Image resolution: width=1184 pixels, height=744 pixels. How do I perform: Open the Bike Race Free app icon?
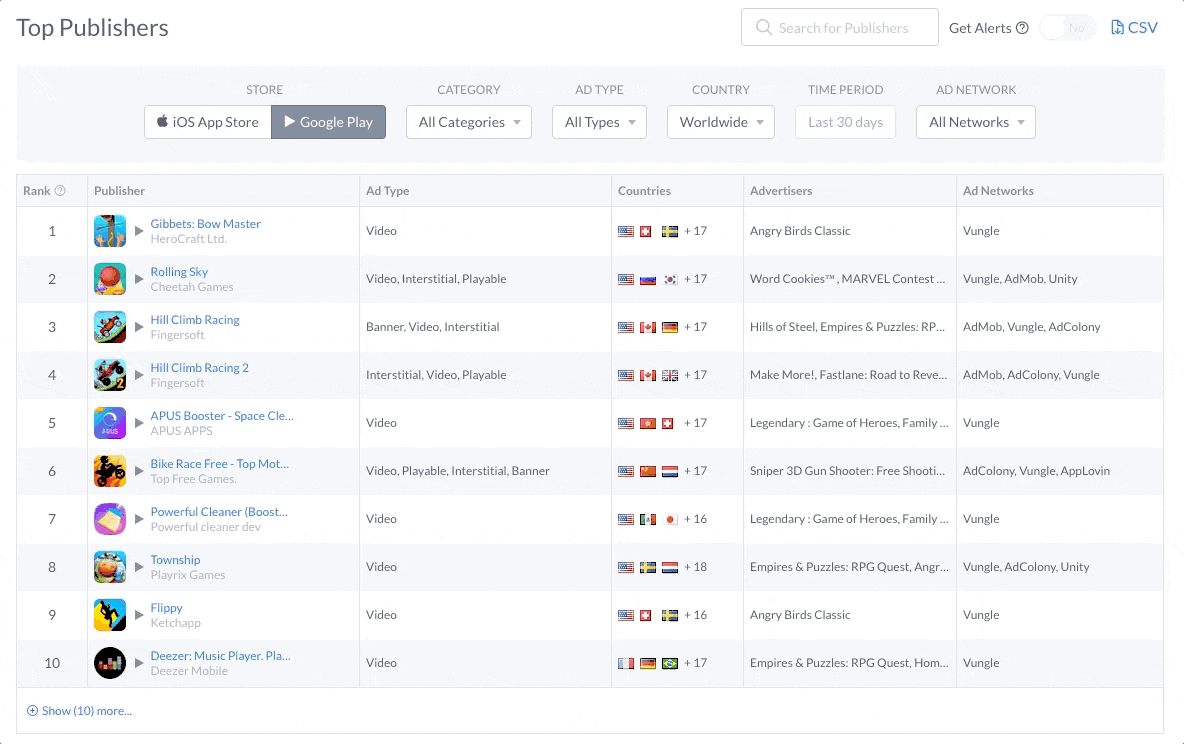coord(109,471)
